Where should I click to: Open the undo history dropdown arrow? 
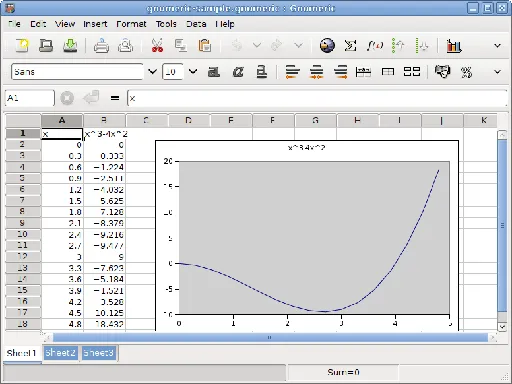(257, 45)
